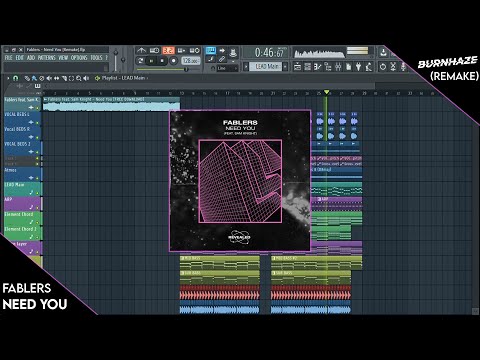Click the circular undo history icon
The image size is (480, 360).
click(383, 67)
